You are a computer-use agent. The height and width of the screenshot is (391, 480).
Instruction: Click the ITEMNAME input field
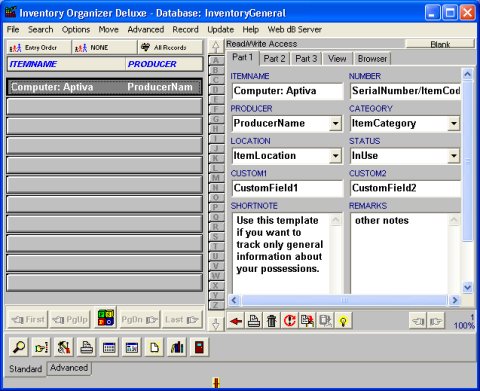tap(287, 91)
